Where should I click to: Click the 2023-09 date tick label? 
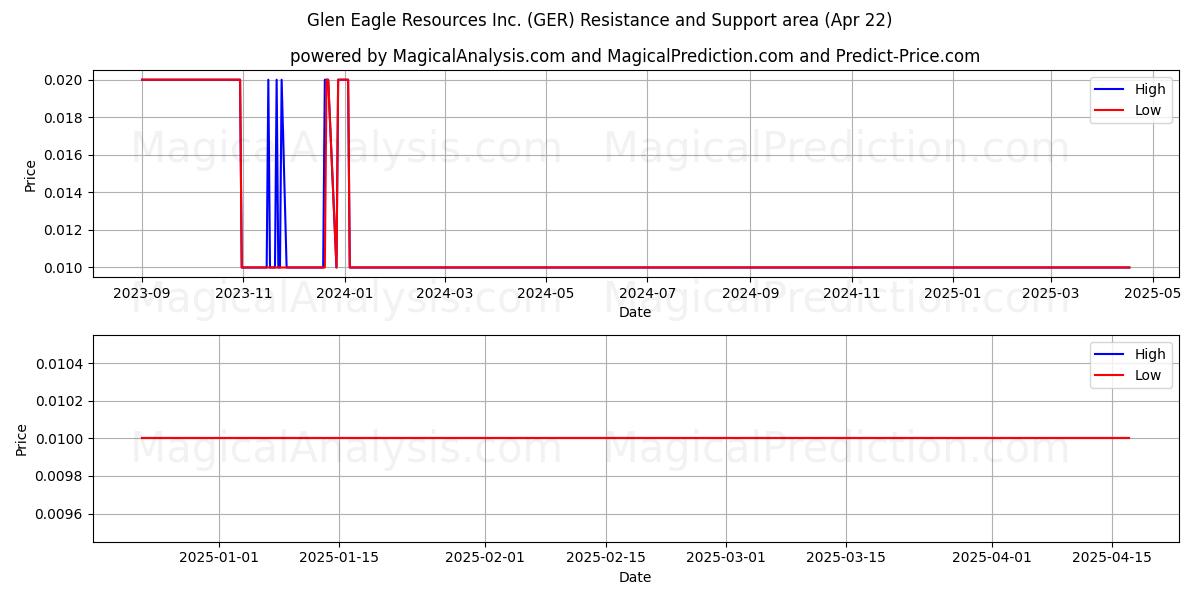click(142, 293)
